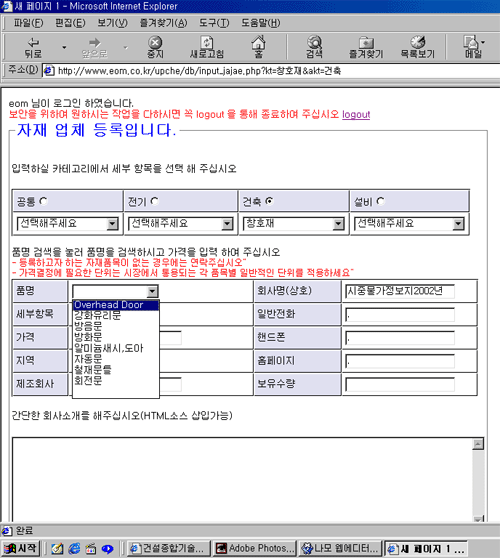Click the company introduction text area
The width and height of the screenshot is (500, 558).
pos(243,480)
